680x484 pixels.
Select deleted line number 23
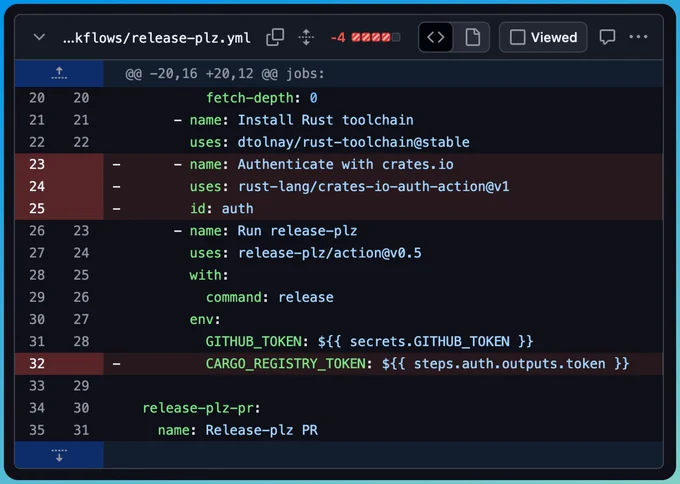[37, 164]
